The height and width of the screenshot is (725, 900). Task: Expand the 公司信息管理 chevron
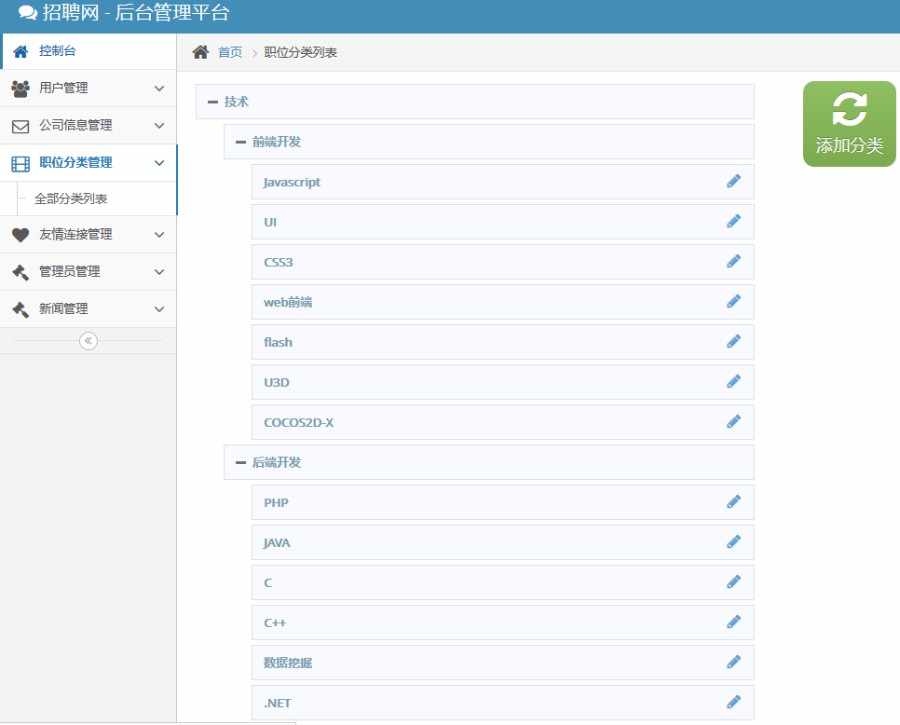point(160,126)
